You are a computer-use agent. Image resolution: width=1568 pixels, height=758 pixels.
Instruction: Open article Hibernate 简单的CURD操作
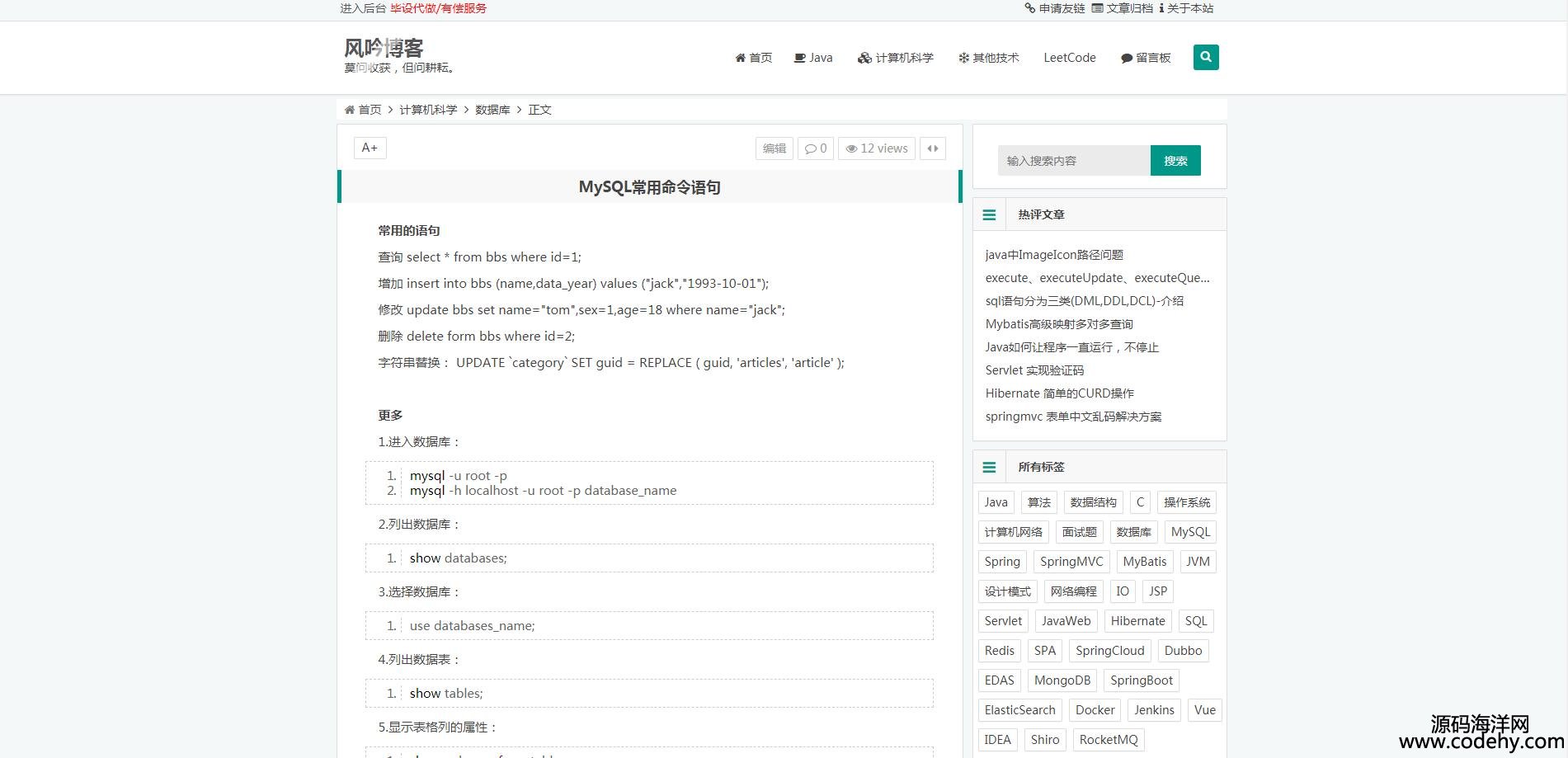1060,393
